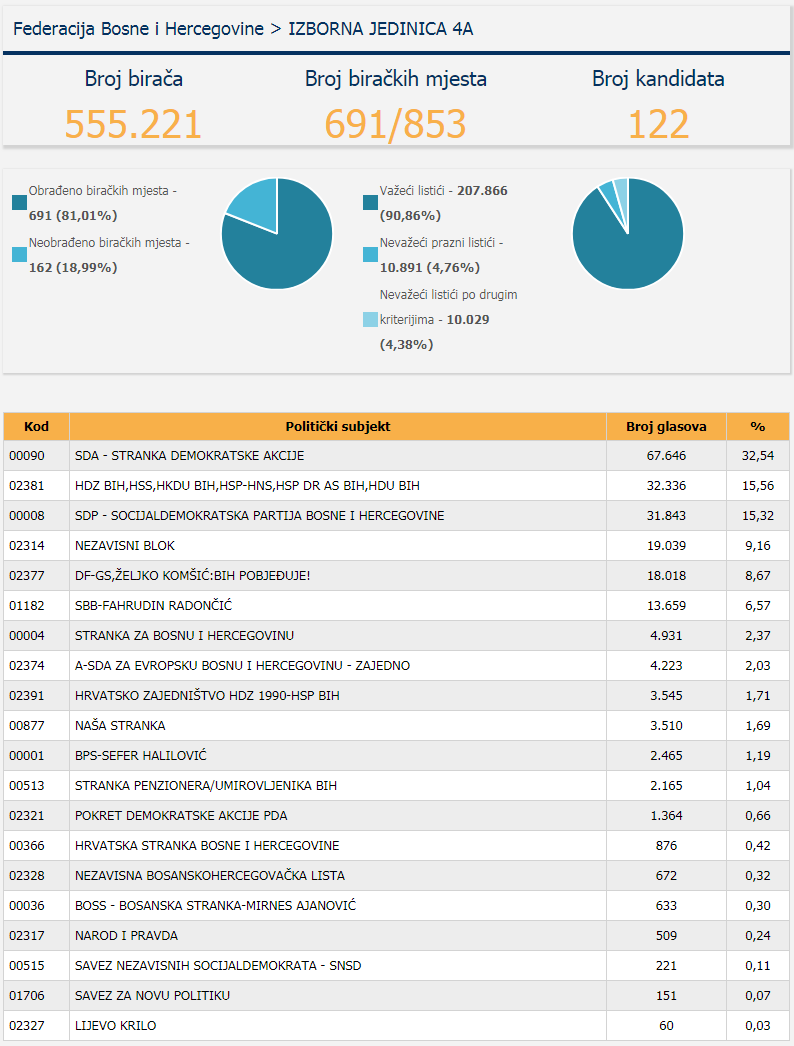Click 'IZBORNA JEDINICA 4A' in the breadcrumb
The width and height of the screenshot is (794, 1046).
pos(381,29)
